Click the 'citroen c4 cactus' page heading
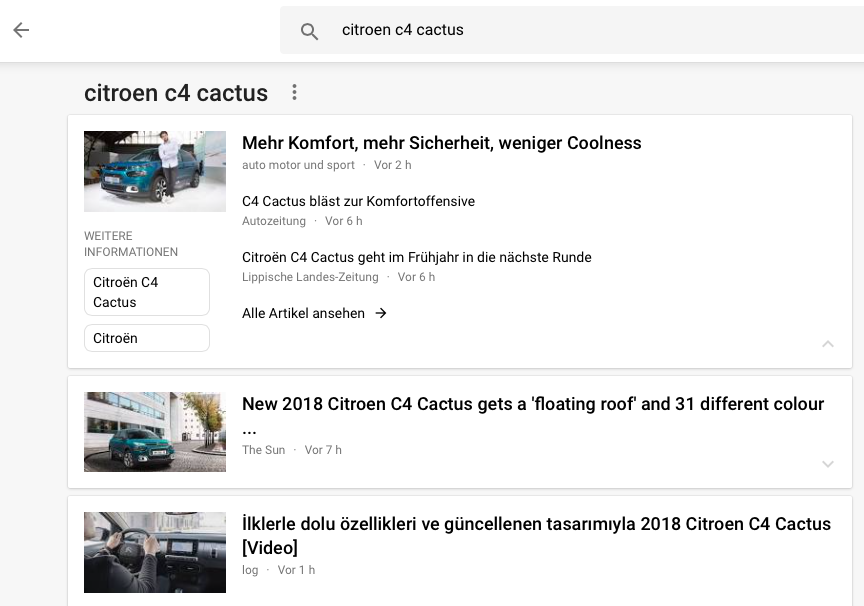The image size is (864, 606). coord(176,93)
